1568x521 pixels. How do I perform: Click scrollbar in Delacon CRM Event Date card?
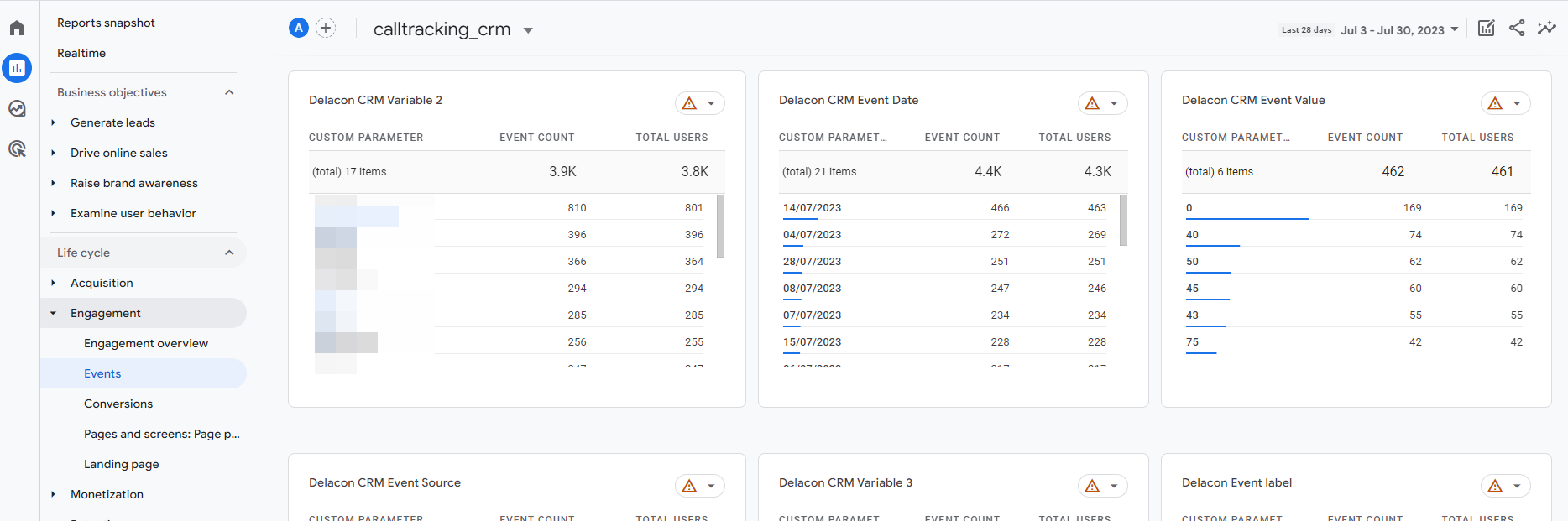pyautogui.click(x=1123, y=220)
